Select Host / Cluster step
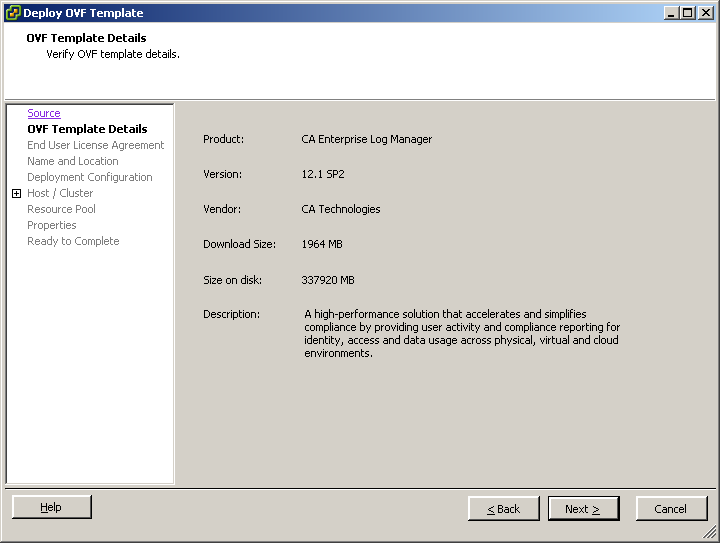 pos(60,193)
